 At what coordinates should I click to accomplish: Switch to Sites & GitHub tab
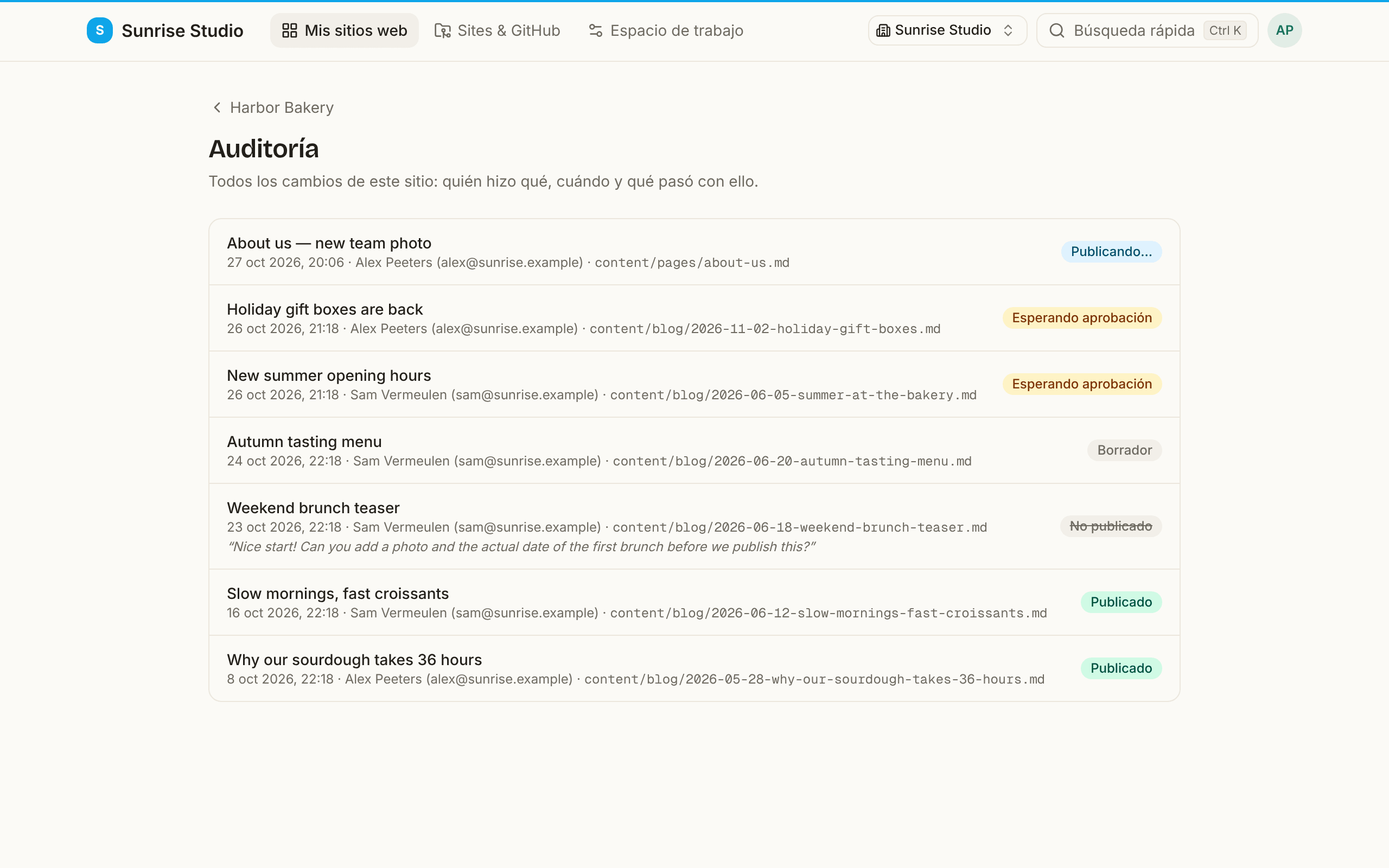click(x=497, y=30)
